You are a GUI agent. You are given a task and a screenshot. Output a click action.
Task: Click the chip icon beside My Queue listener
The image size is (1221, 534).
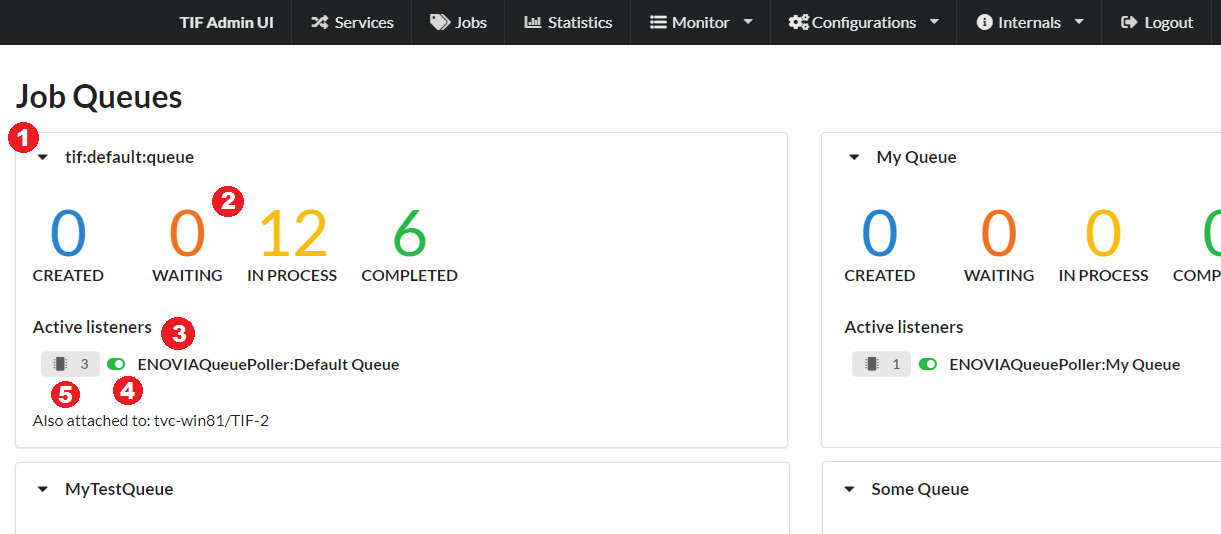[872, 364]
